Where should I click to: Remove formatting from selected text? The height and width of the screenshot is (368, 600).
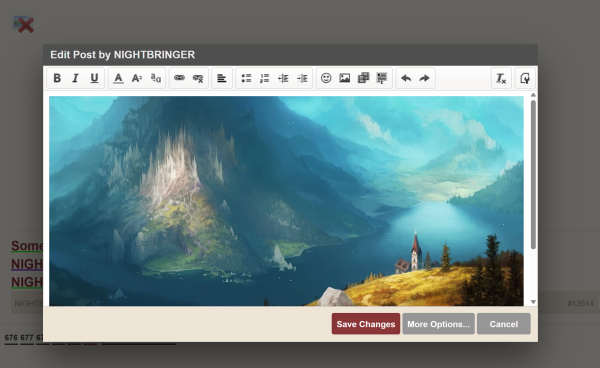501,78
